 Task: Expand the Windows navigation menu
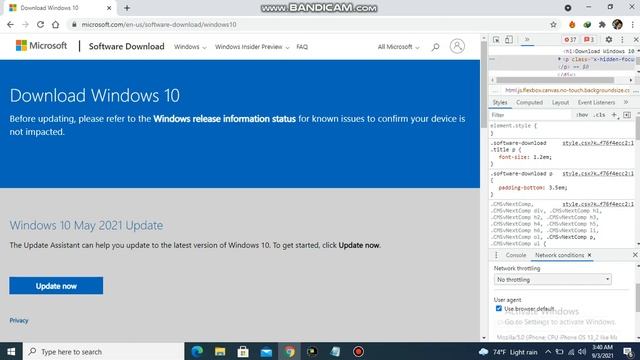[190, 47]
